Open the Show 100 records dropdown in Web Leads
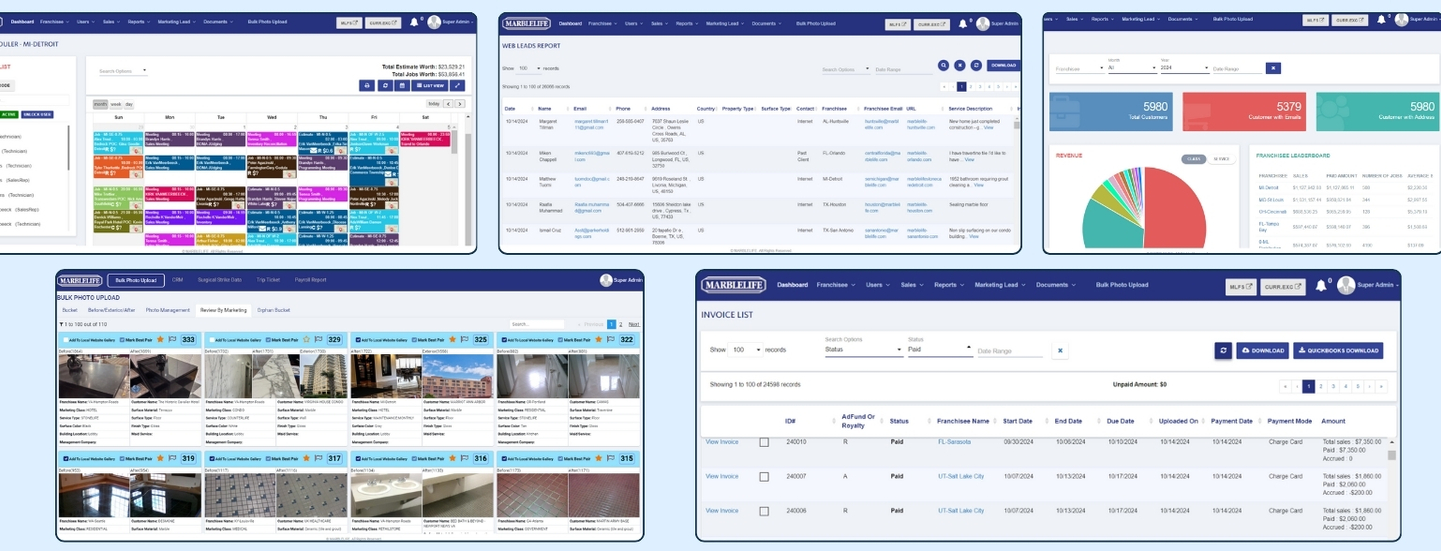Viewport: 1441px width, 551px height. tap(528, 68)
